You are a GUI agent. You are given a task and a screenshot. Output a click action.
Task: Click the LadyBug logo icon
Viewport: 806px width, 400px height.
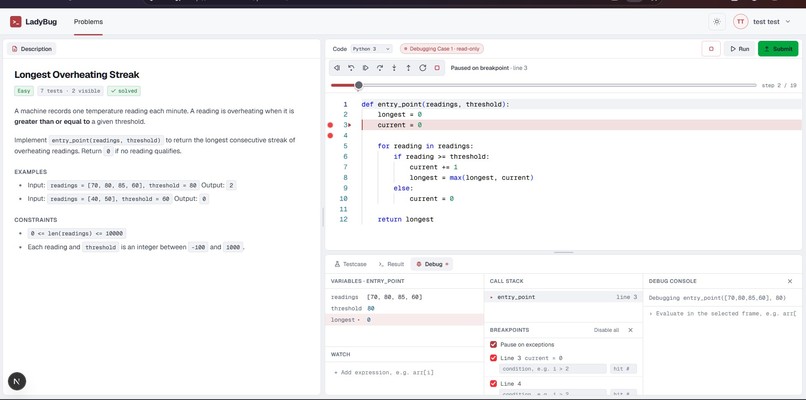coord(15,22)
